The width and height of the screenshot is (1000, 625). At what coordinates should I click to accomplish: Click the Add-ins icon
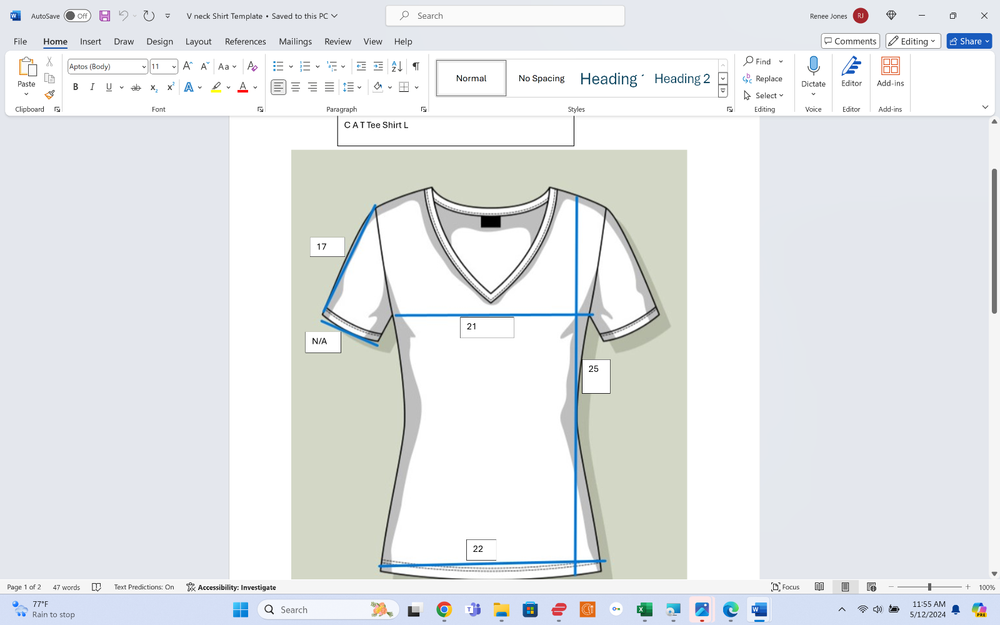point(890,72)
